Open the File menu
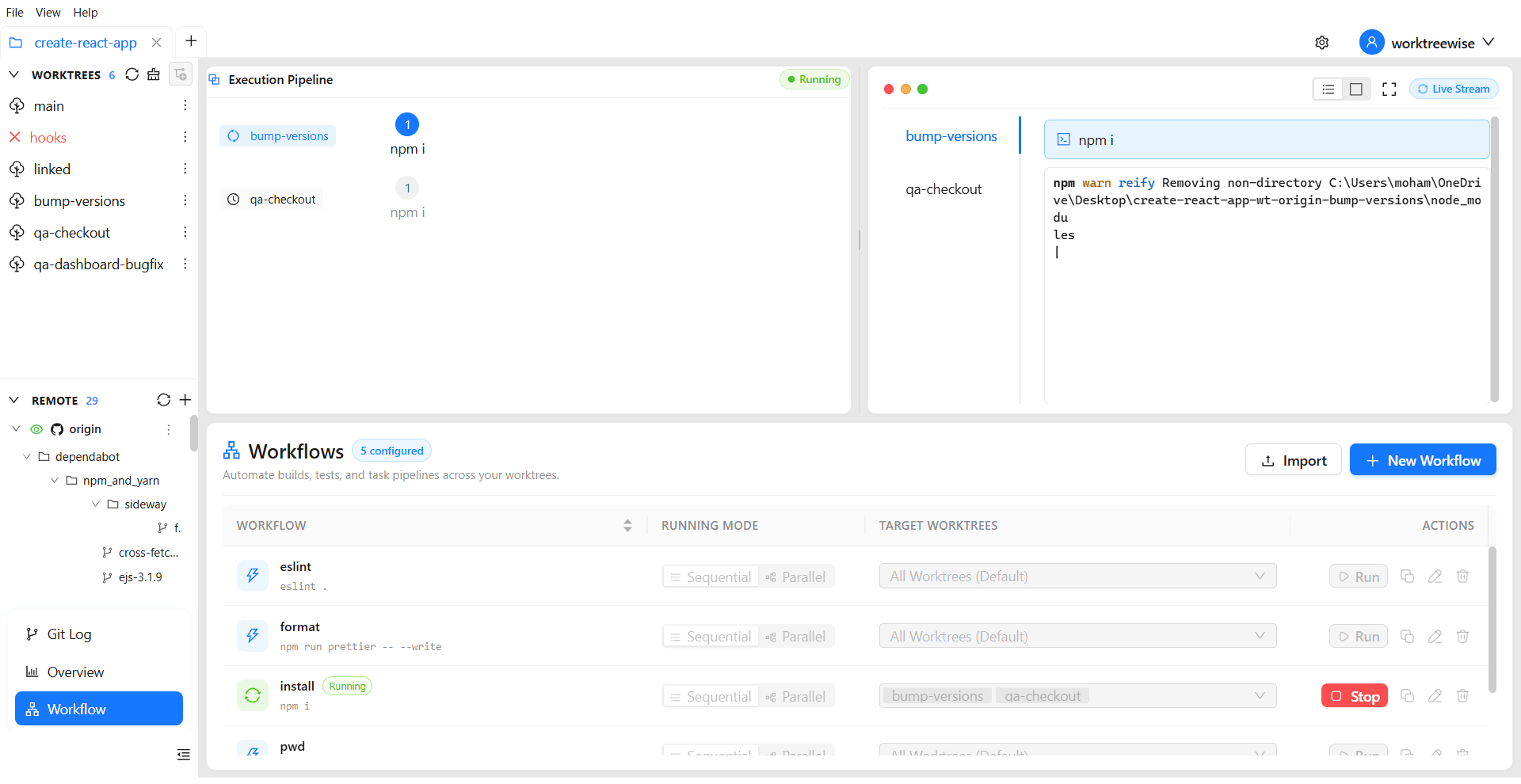1521x784 pixels. tap(15, 13)
